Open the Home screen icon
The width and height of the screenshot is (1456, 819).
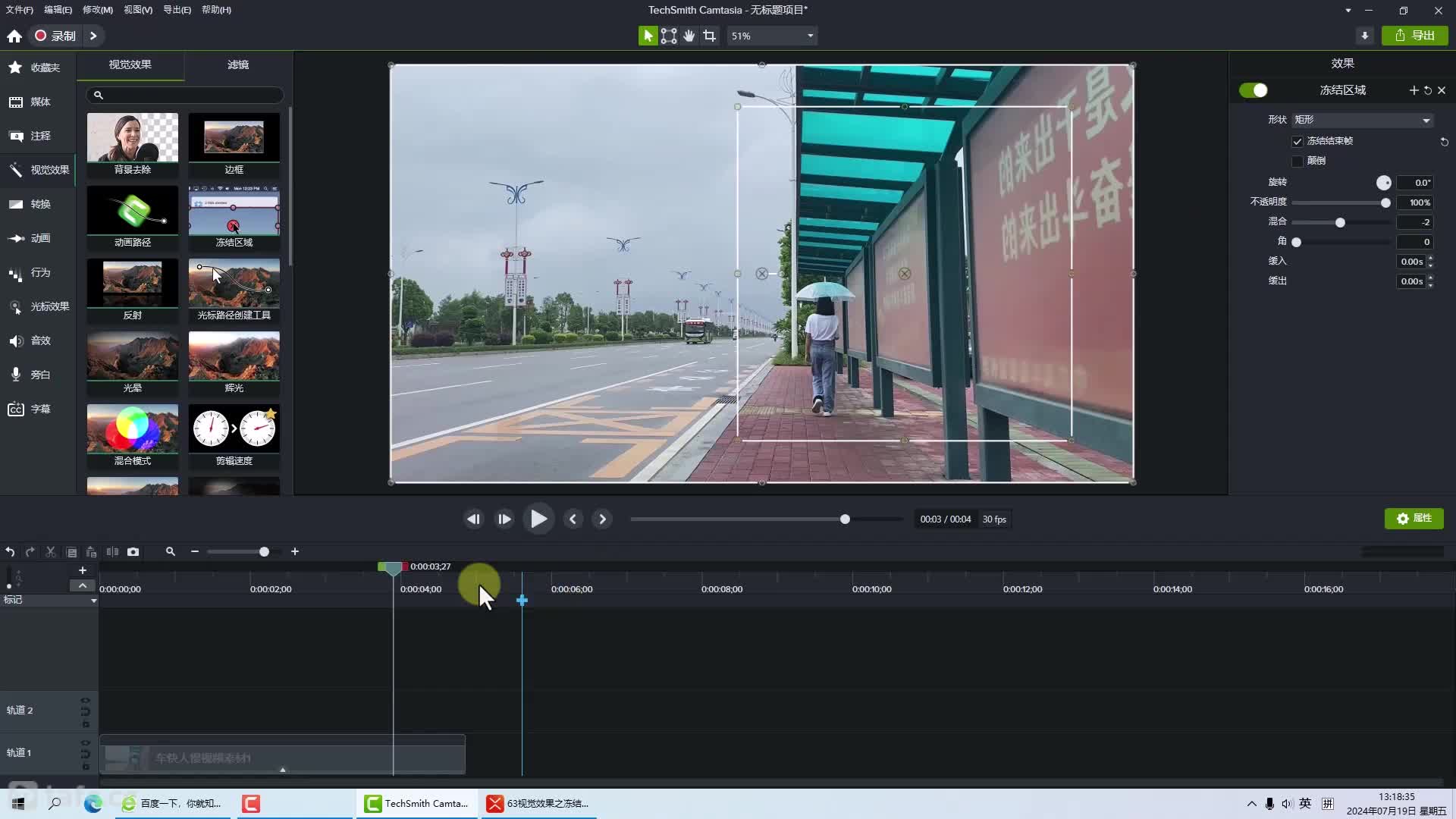click(x=14, y=36)
